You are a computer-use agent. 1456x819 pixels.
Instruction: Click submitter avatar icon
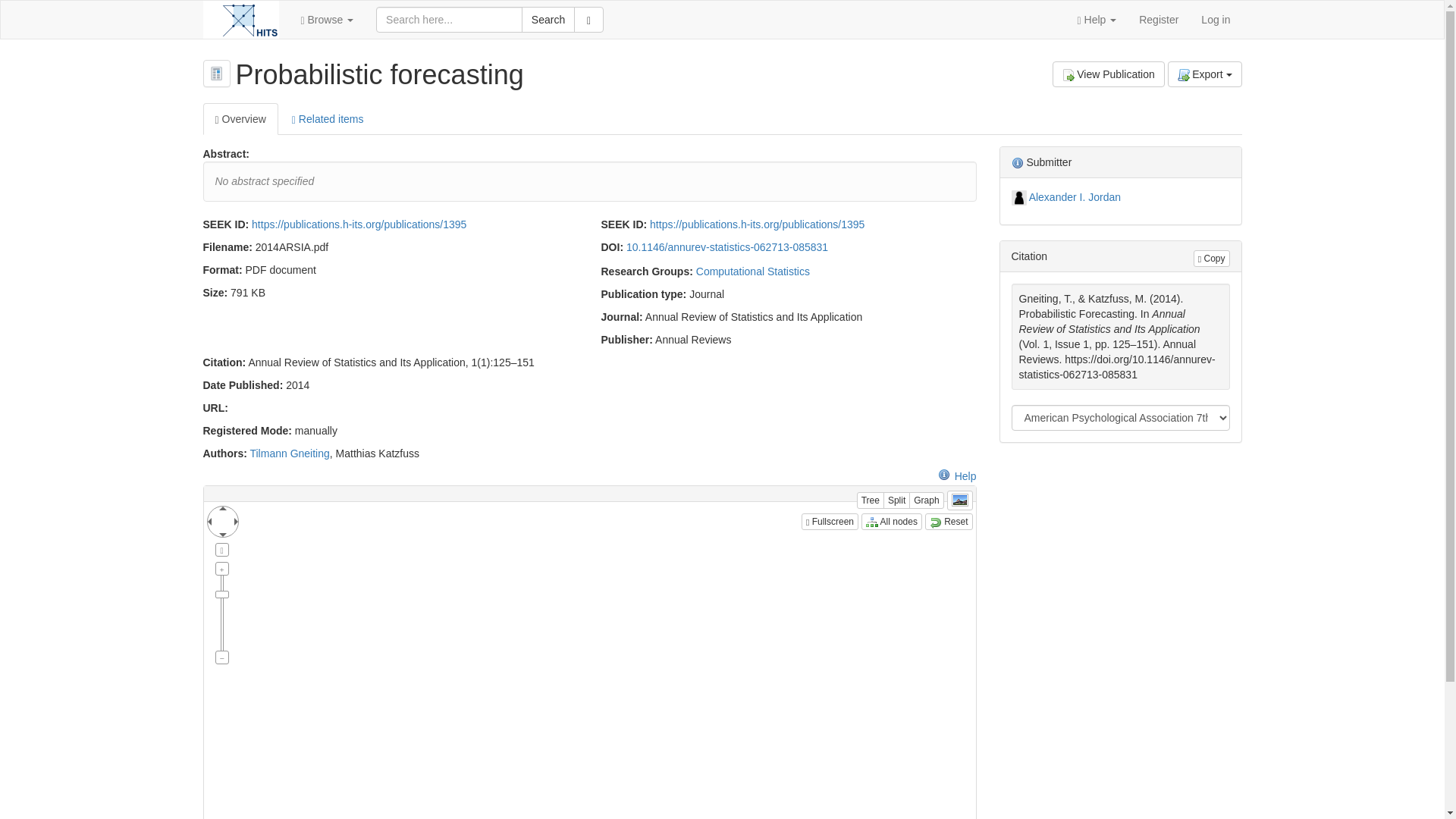coord(1018,198)
